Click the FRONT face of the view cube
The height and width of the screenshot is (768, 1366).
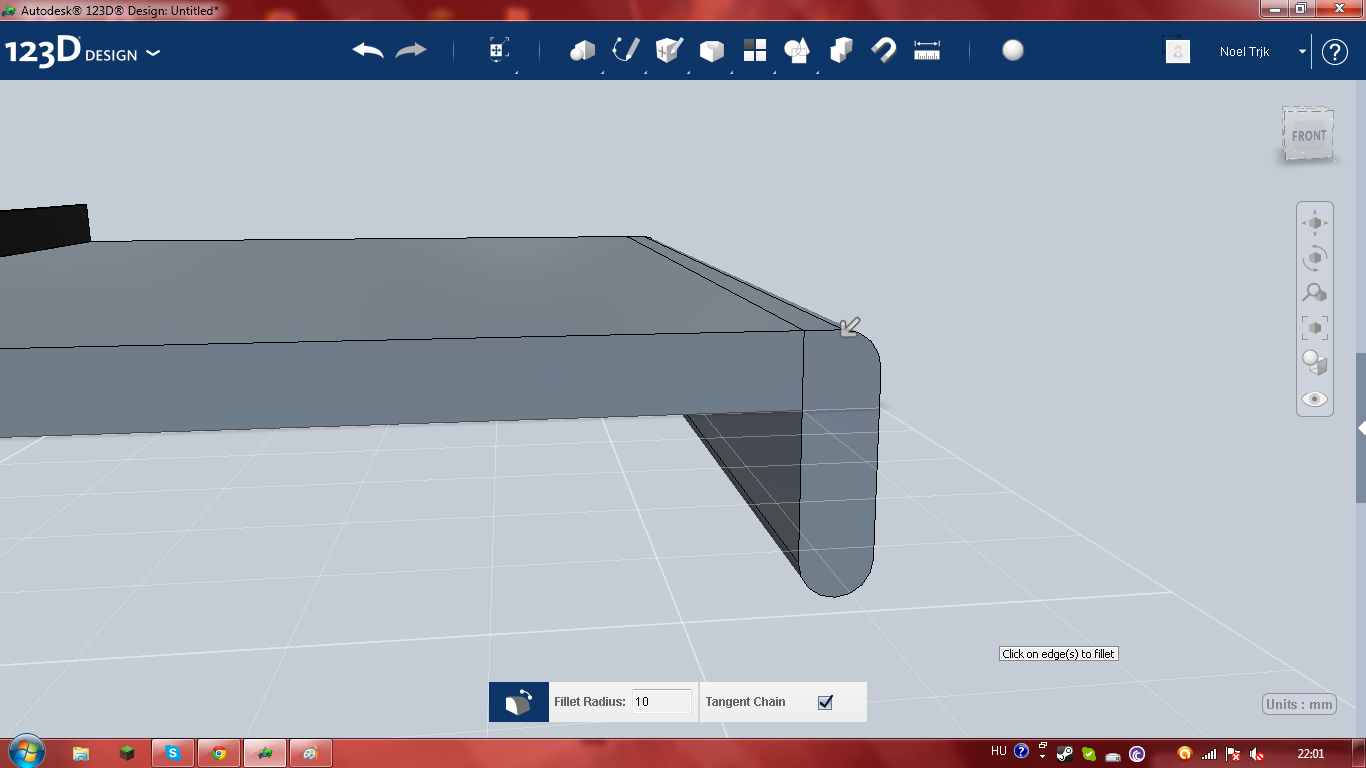(x=1309, y=136)
